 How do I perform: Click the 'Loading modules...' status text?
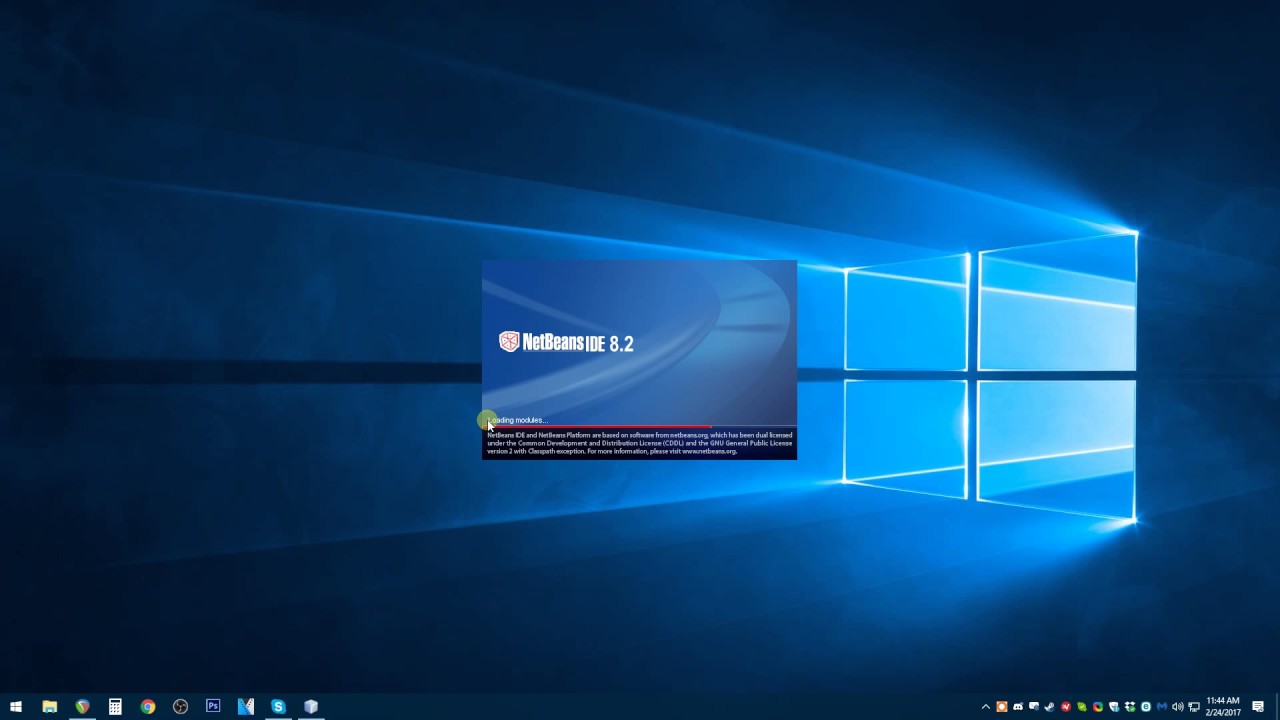click(517, 420)
